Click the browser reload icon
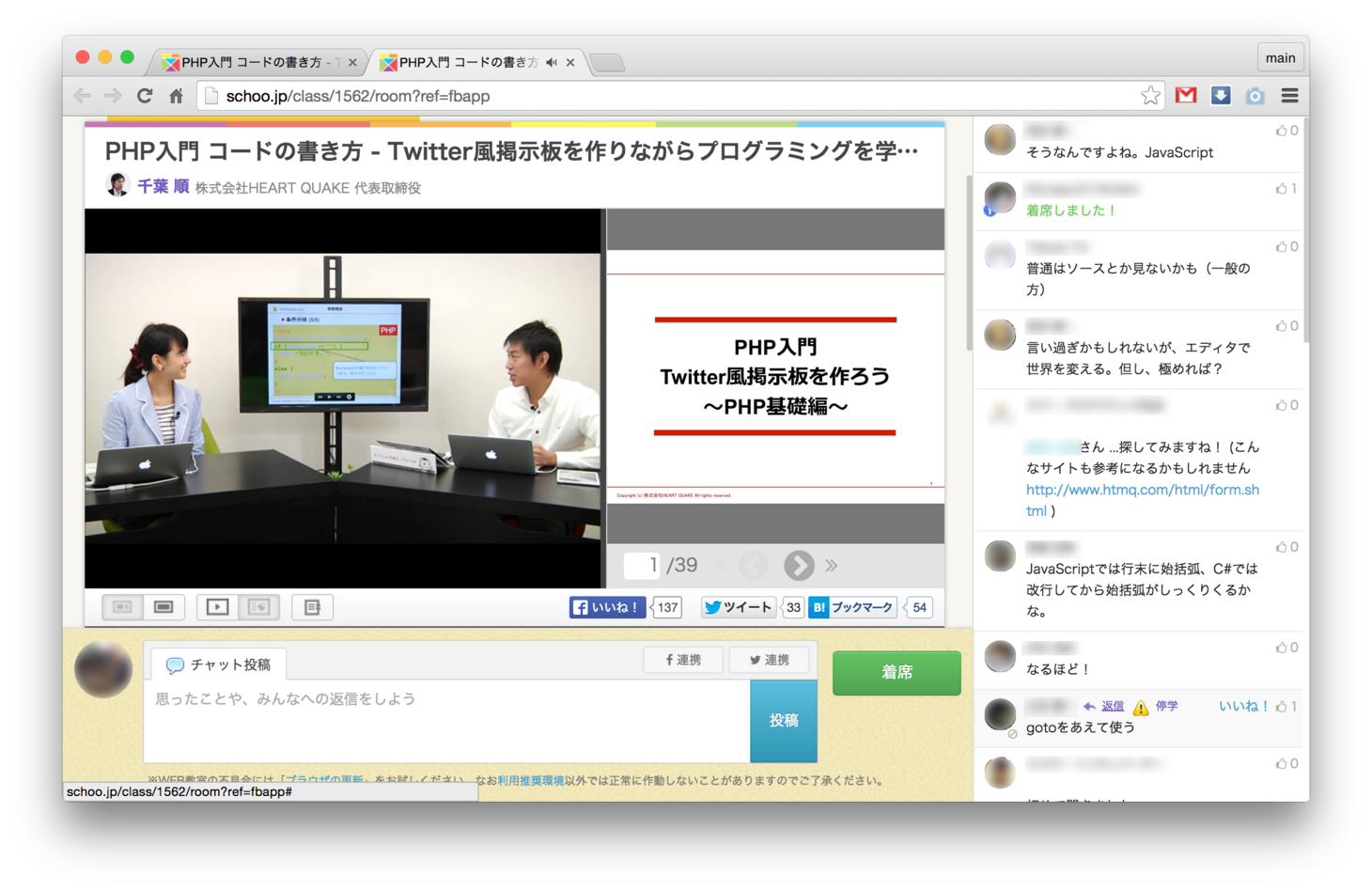Screen dimensions: 1372x891 point(145,96)
